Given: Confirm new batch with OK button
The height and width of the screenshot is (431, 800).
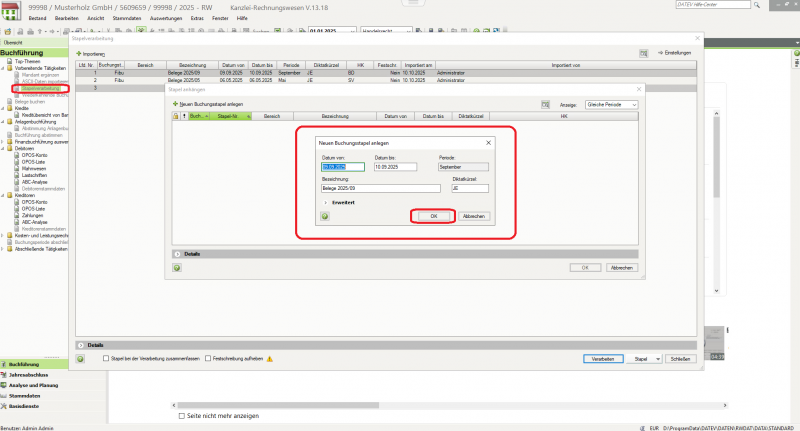Looking at the screenshot, I should pyautogui.click(x=433, y=215).
